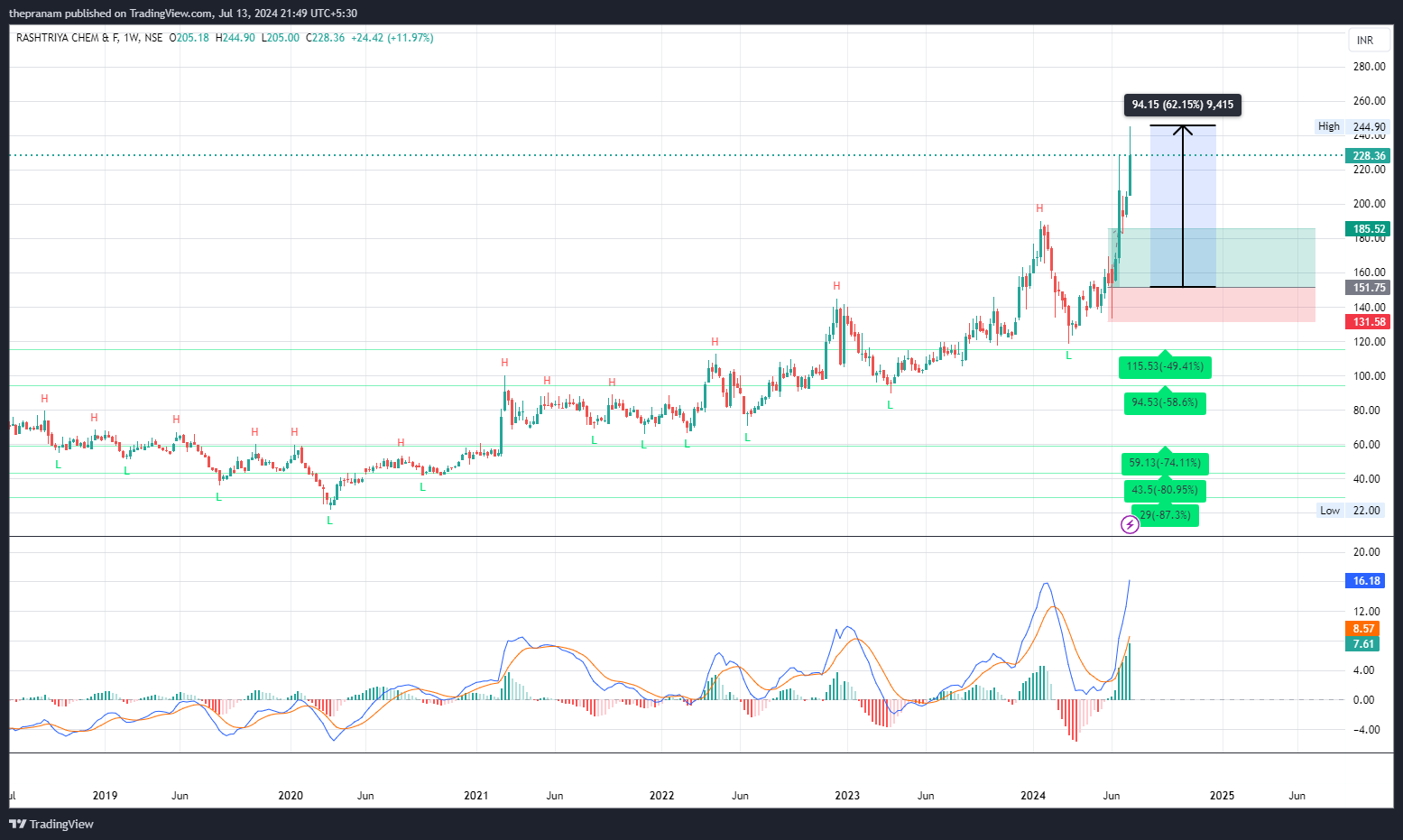Select the High 244.90 axis label

tap(1352, 126)
